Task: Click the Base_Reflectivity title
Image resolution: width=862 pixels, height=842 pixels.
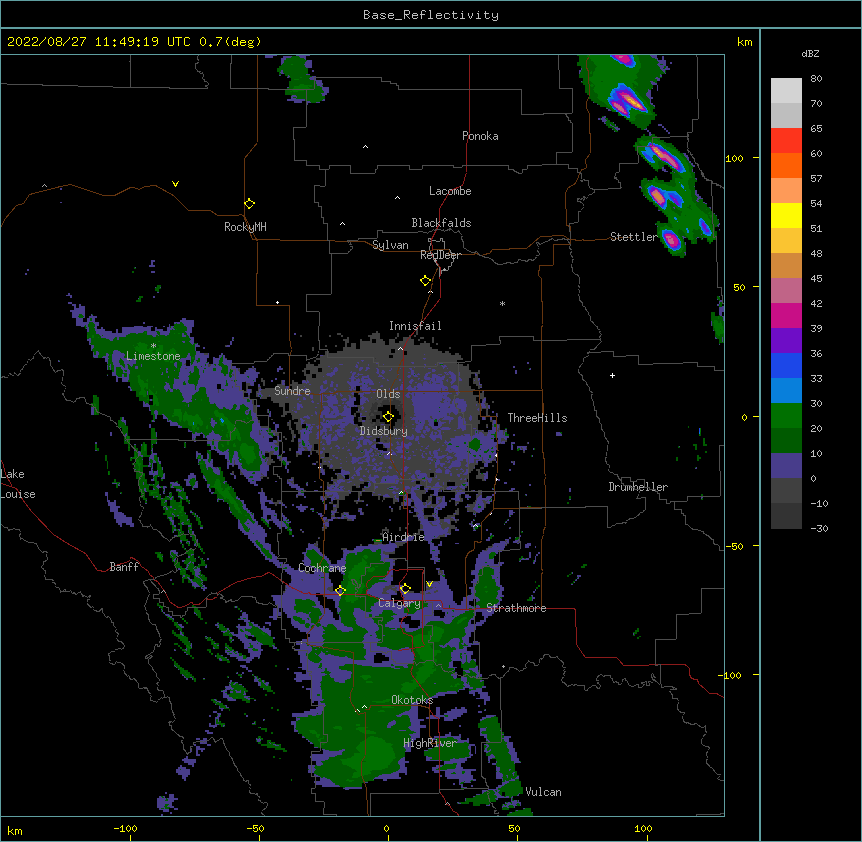Action: (431, 15)
